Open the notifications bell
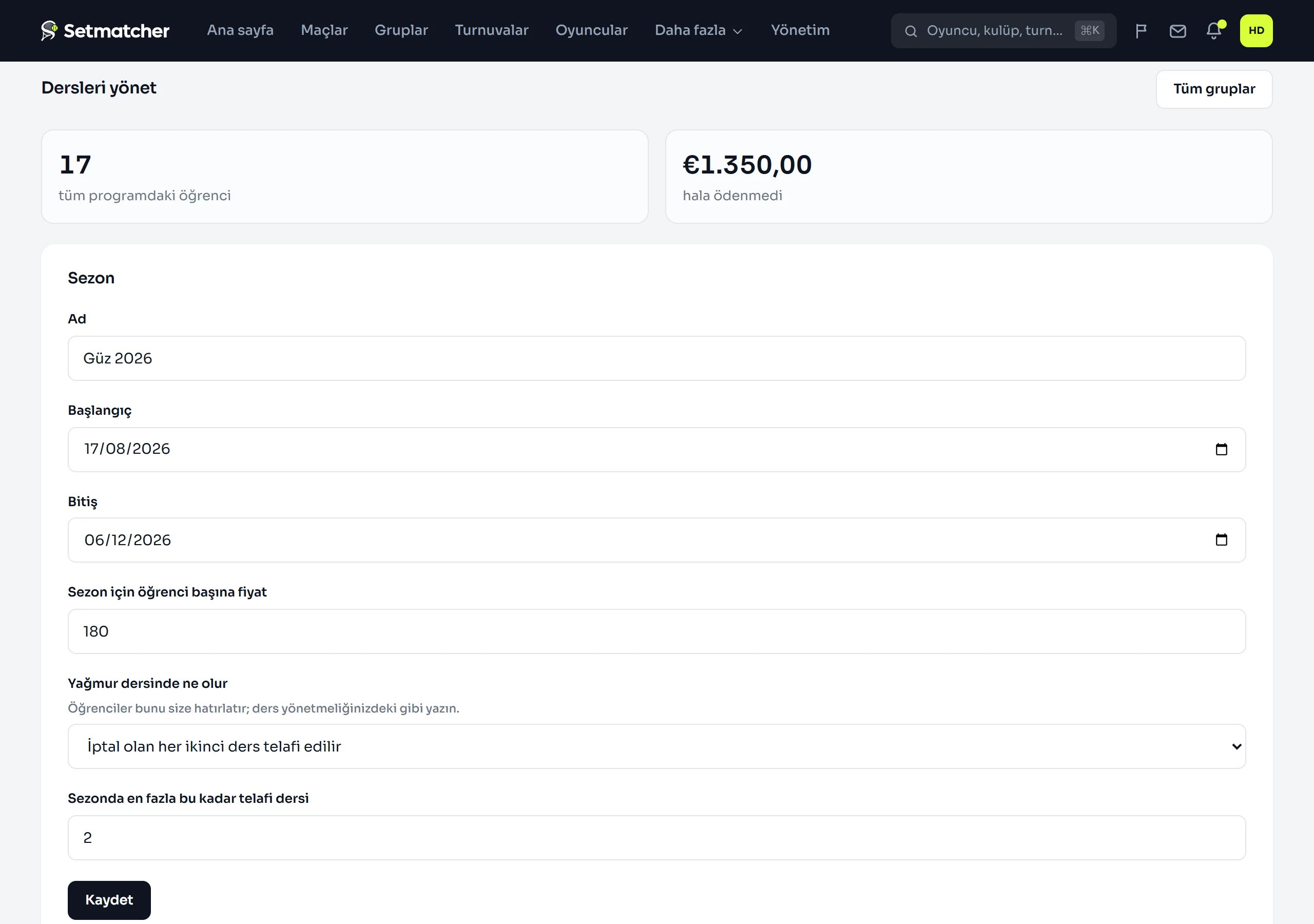Screen dimensions: 1314x924 point(1214,31)
